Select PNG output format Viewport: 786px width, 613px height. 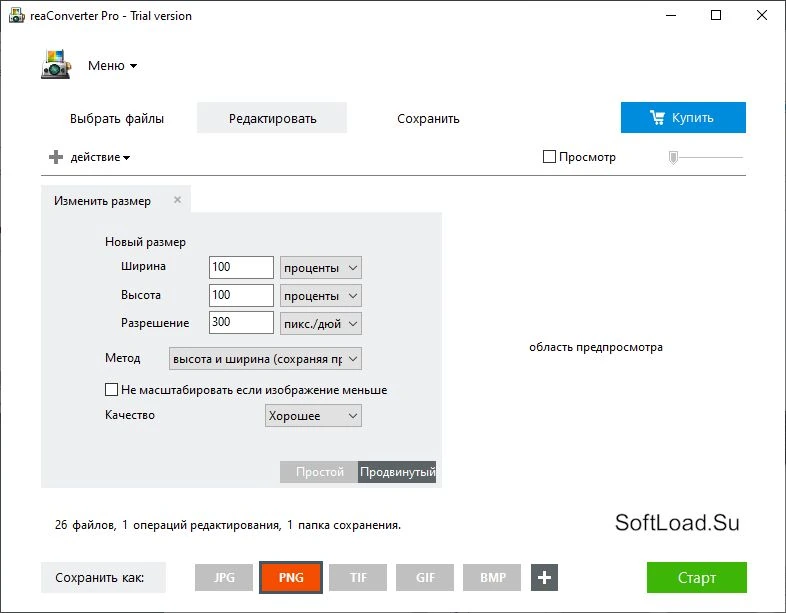tap(291, 577)
